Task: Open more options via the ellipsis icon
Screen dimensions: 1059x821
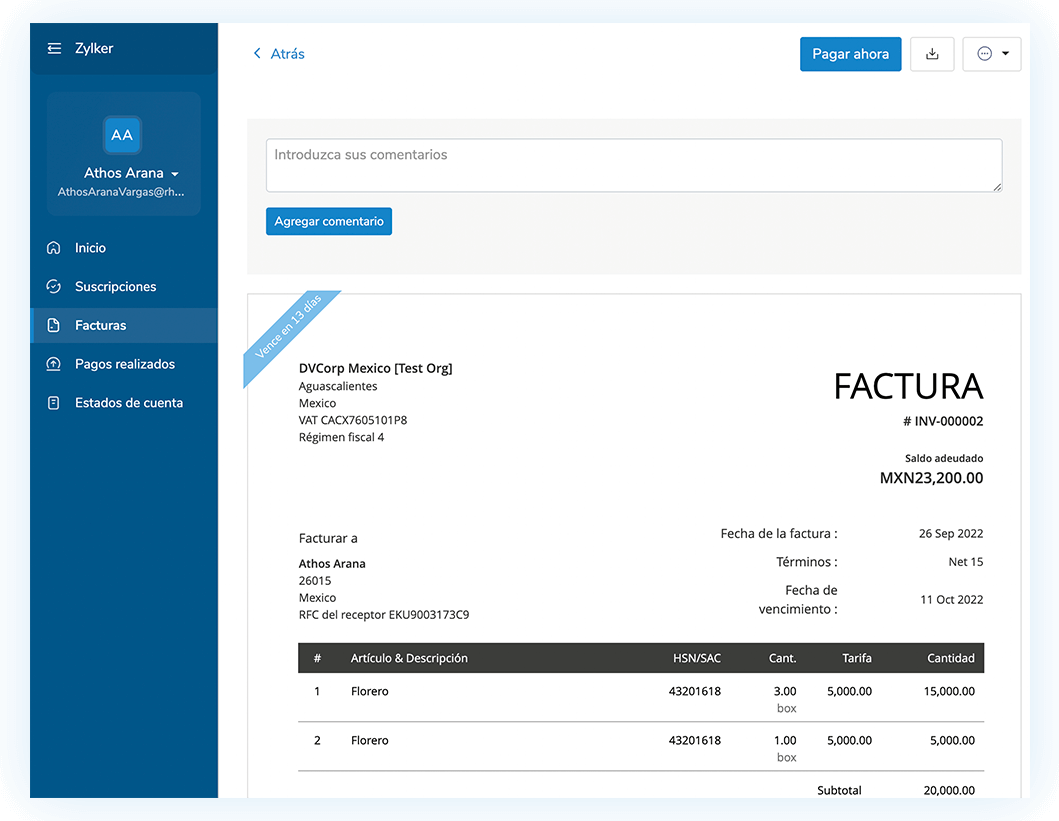Action: tap(985, 54)
